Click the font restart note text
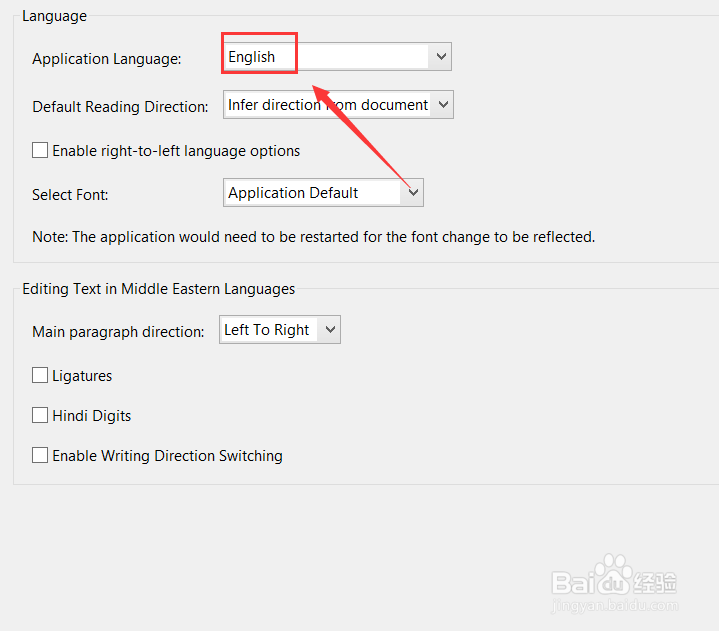Image resolution: width=719 pixels, height=631 pixels. (314, 237)
